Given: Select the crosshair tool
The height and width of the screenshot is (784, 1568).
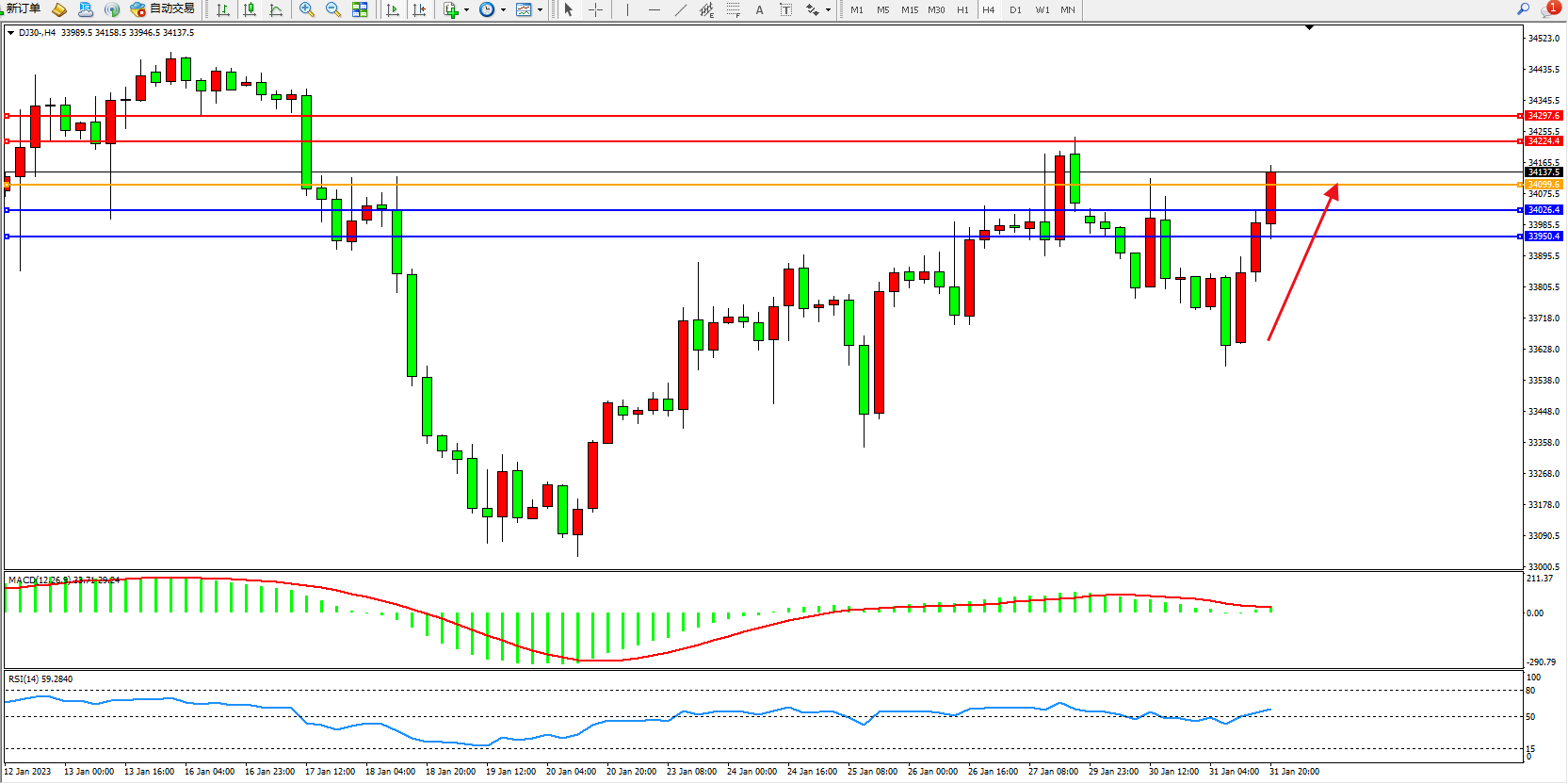Looking at the screenshot, I should point(595,9).
